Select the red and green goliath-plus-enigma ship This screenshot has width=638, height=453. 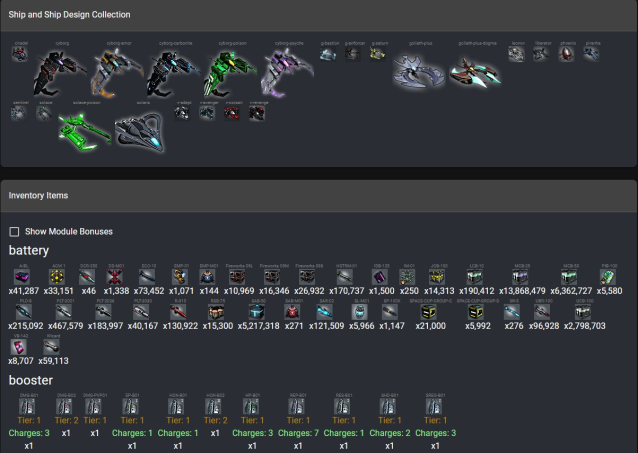click(x=474, y=68)
